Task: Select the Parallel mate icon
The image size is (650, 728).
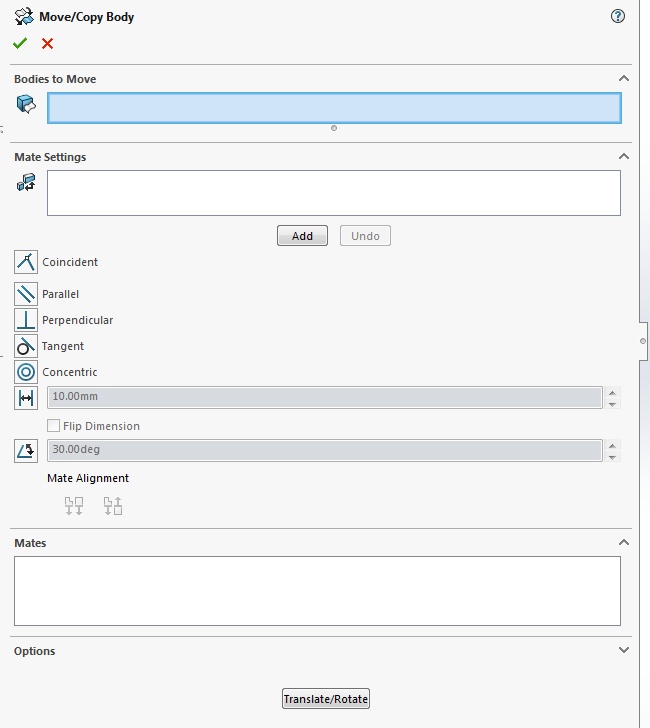Action: point(26,294)
